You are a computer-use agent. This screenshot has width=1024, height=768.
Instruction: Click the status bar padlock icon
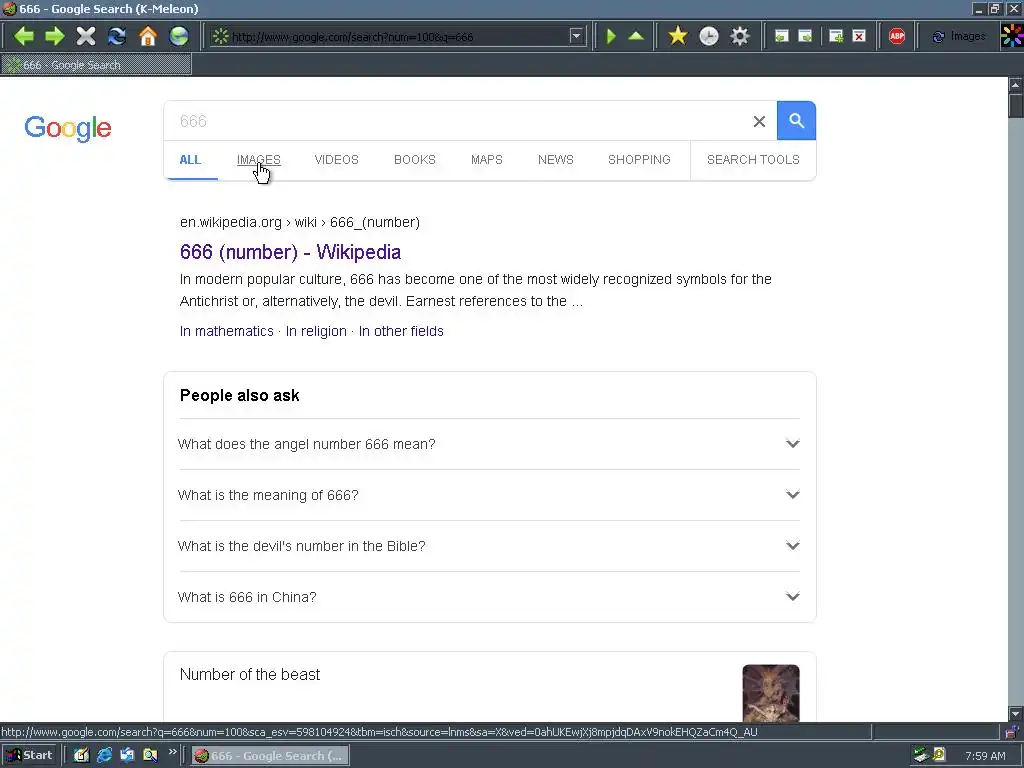coord(1013,732)
